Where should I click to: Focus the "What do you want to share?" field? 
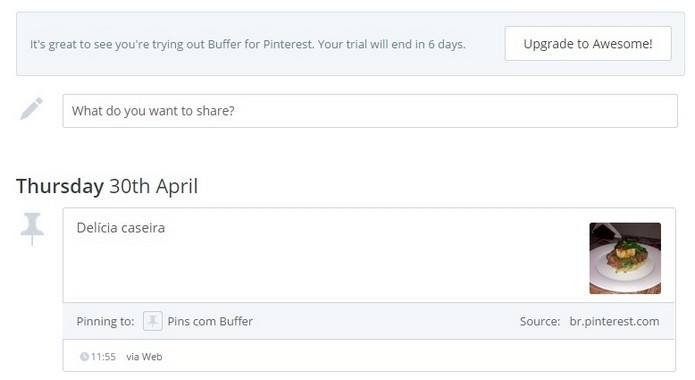370,111
